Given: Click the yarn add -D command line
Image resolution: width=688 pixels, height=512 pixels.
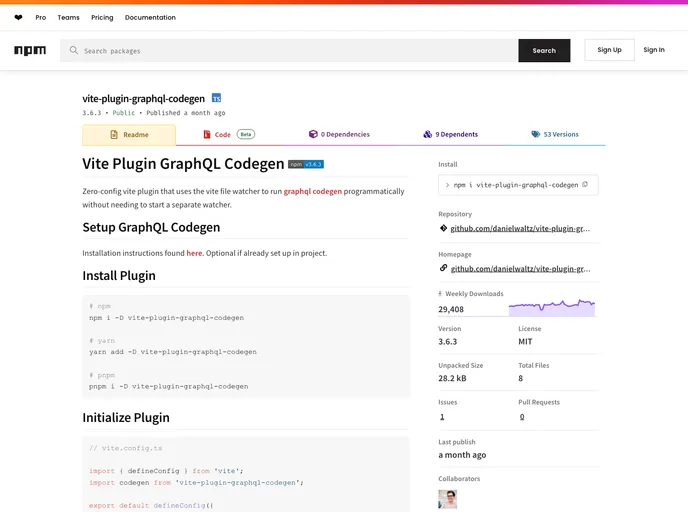Looking at the screenshot, I should click(173, 352).
